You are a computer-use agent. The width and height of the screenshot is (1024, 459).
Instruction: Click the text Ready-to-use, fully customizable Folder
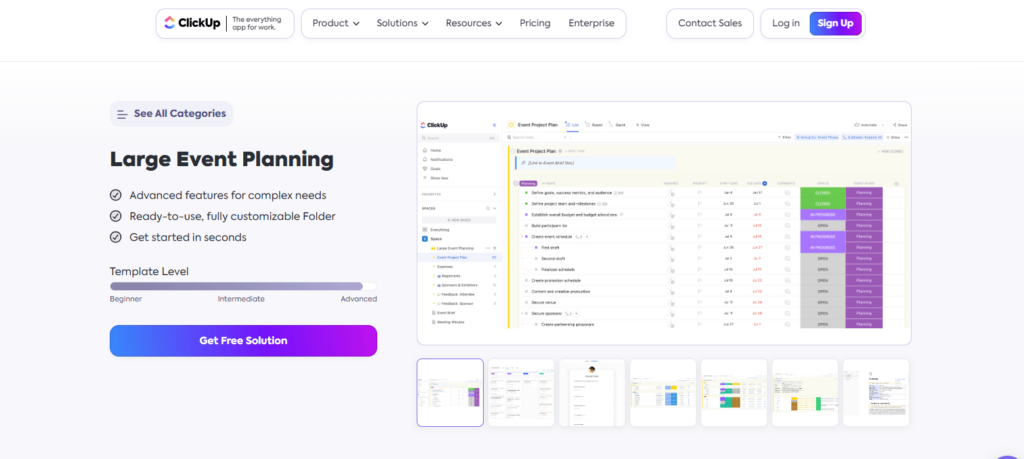232,216
